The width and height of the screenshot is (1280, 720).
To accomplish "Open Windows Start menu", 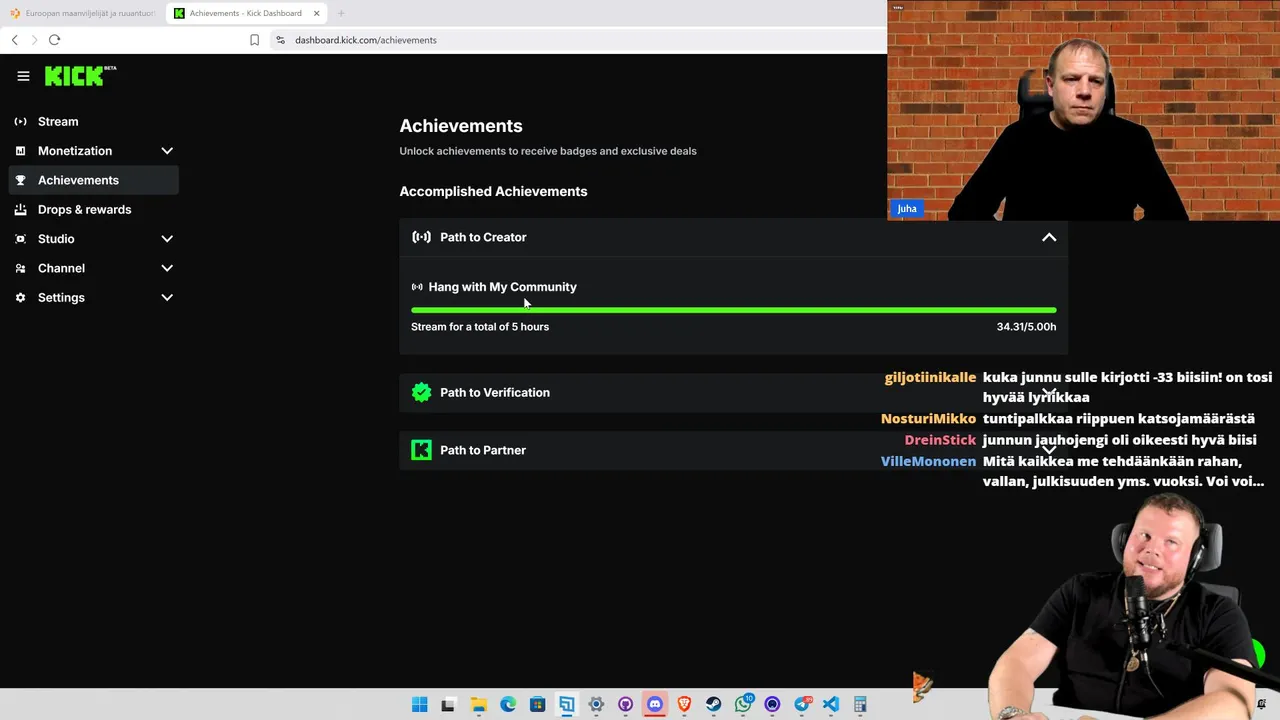I will 420,704.
